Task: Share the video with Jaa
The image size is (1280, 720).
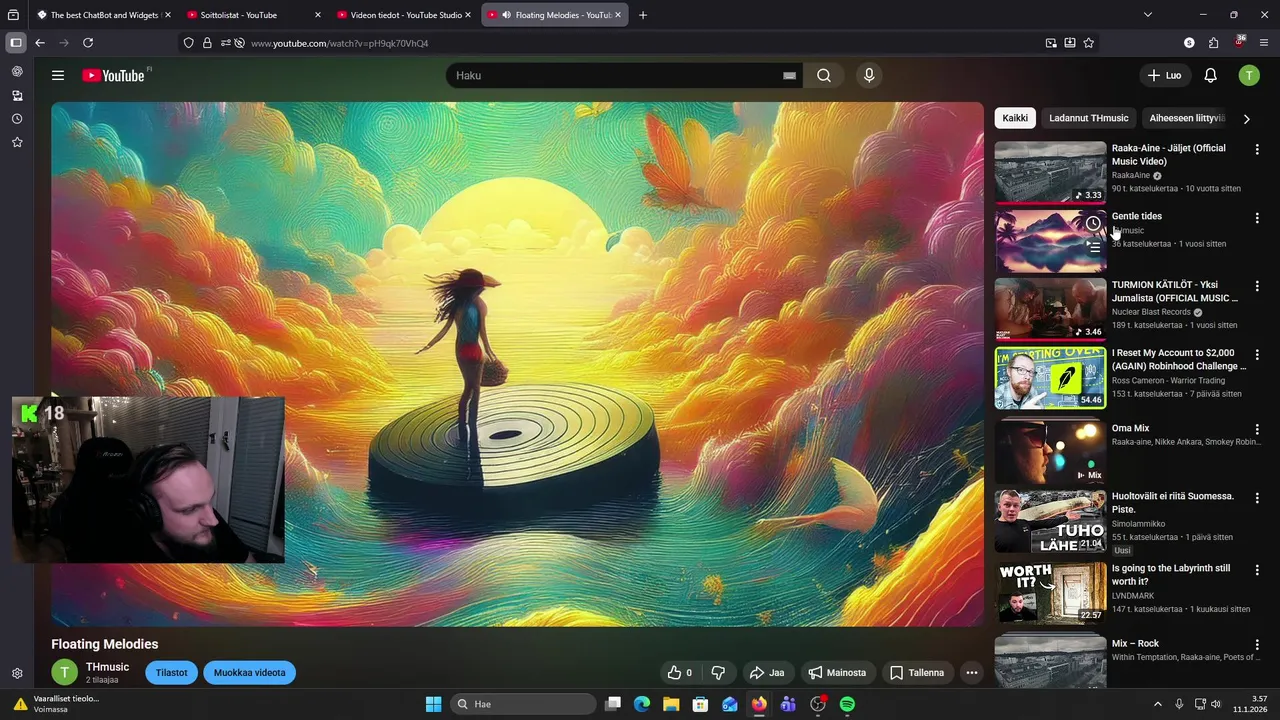Action: click(767, 673)
